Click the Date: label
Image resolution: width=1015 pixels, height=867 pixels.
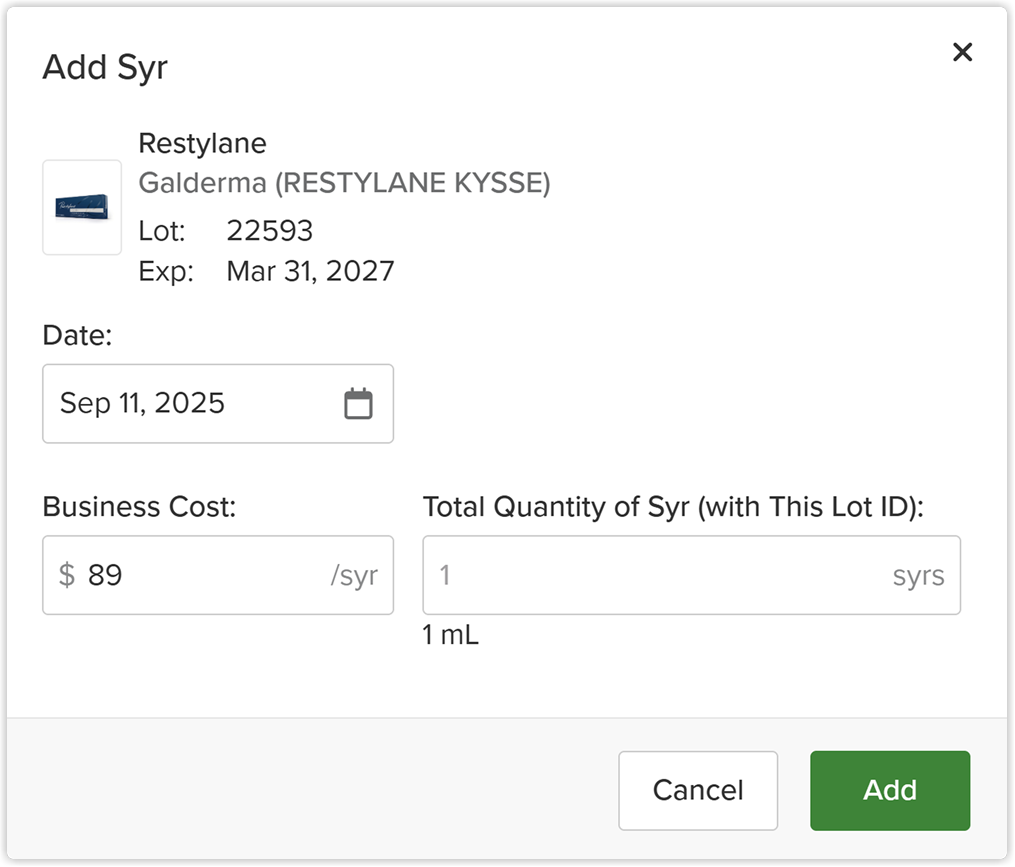(77, 335)
